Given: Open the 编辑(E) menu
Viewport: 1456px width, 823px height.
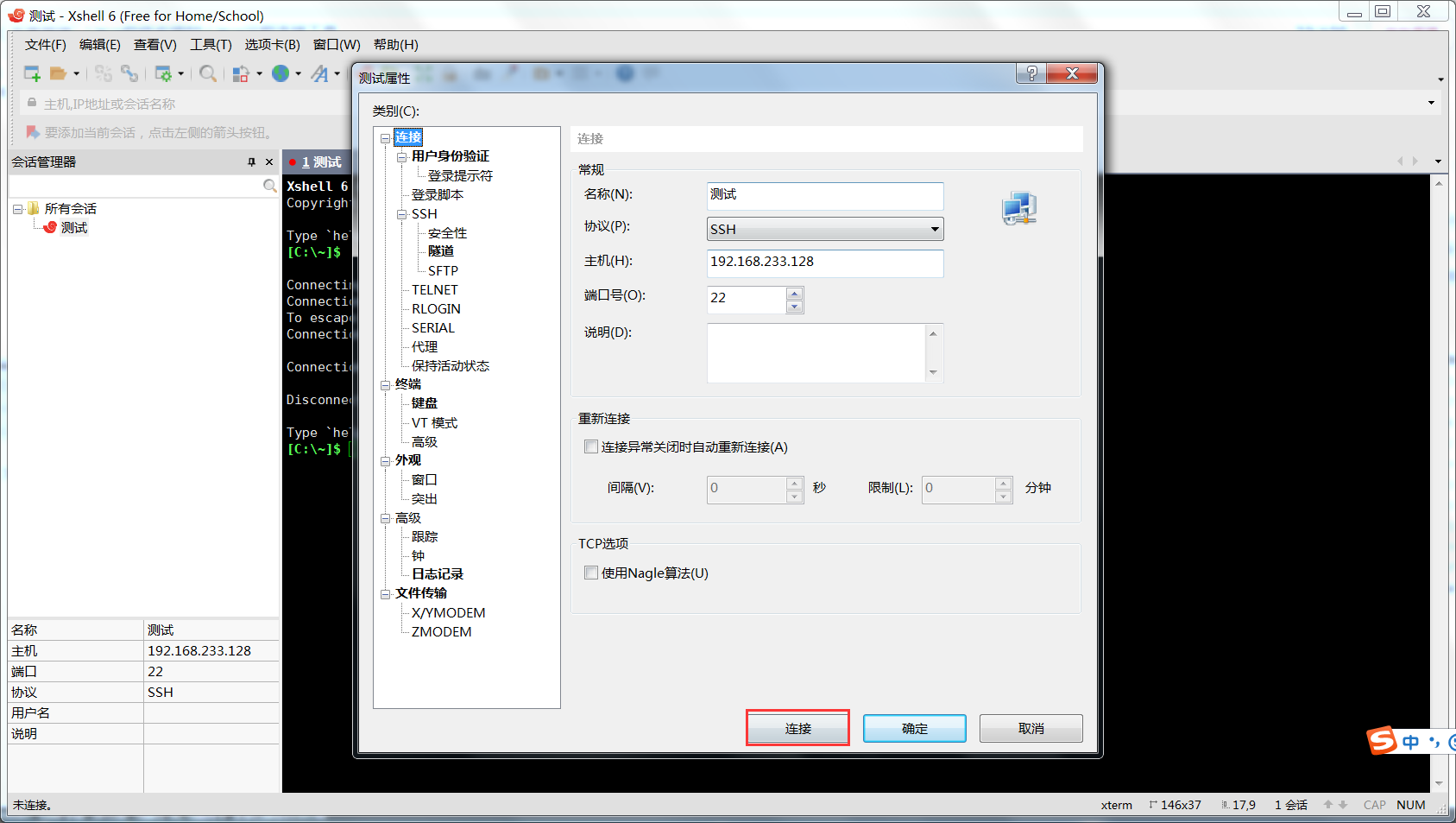Looking at the screenshot, I should click(100, 44).
